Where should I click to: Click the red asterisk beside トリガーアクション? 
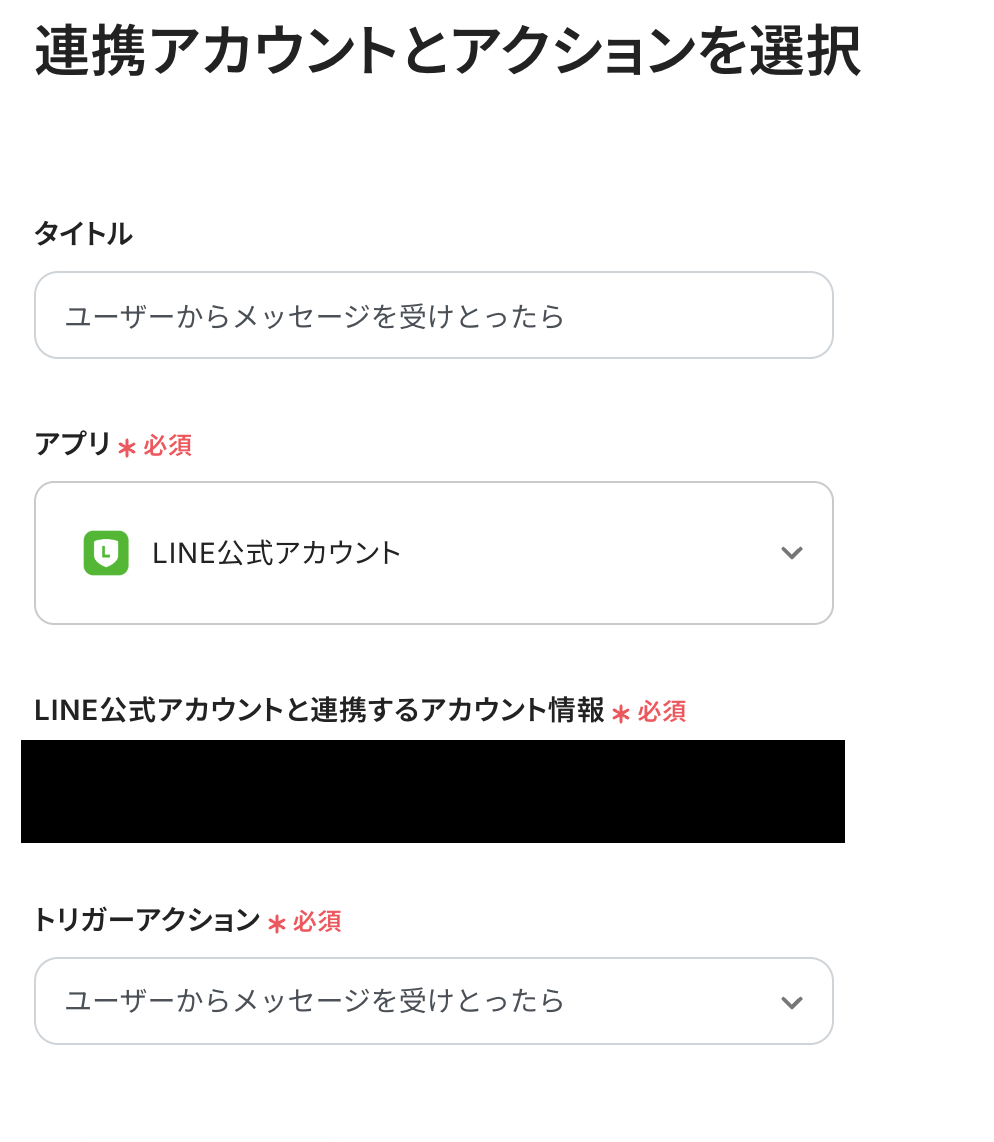(x=277, y=924)
